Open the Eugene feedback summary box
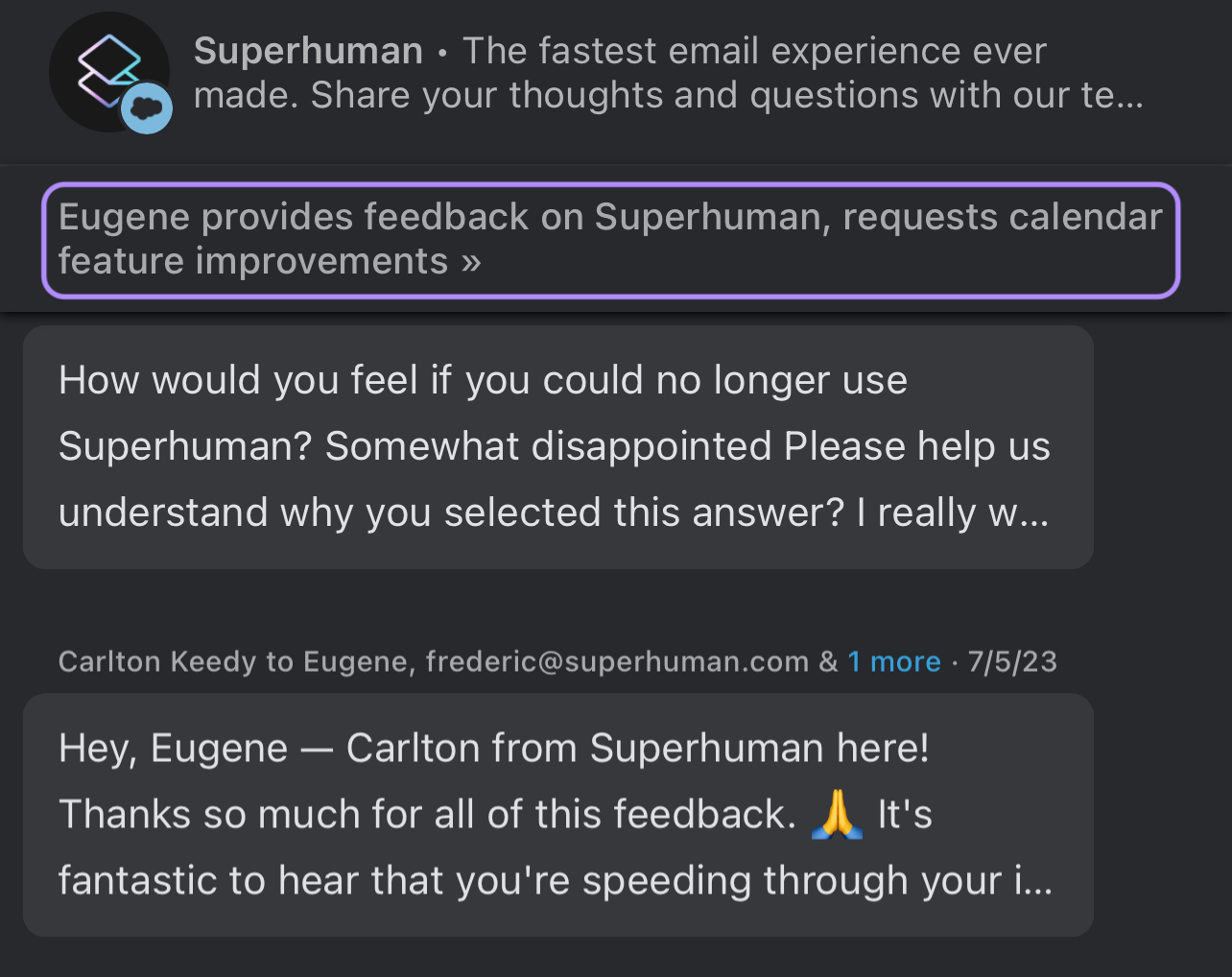The width and height of the screenshot is (1232, 977). (610, 240)
